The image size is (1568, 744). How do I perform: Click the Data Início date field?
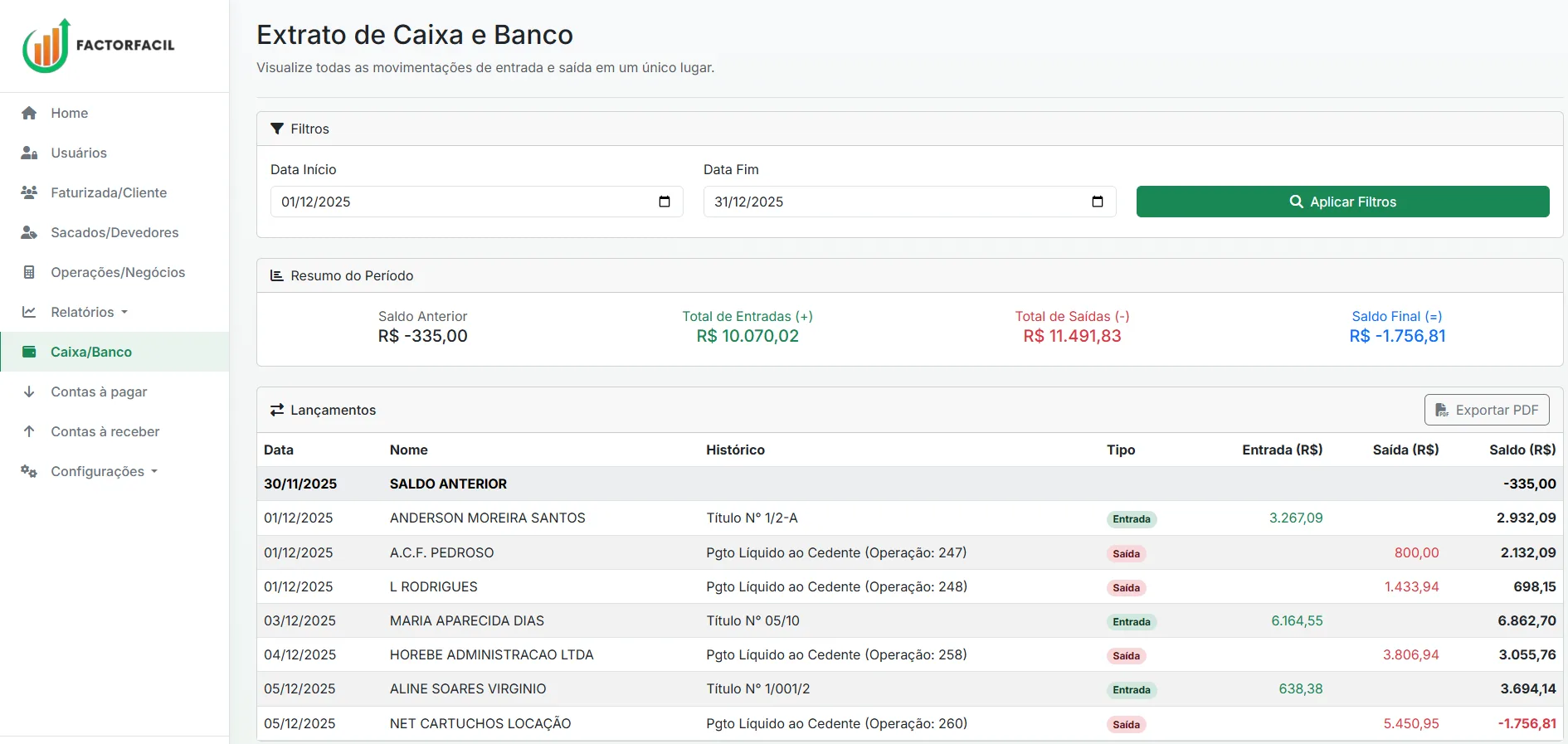pyautogui.click(x=477, y=202)
